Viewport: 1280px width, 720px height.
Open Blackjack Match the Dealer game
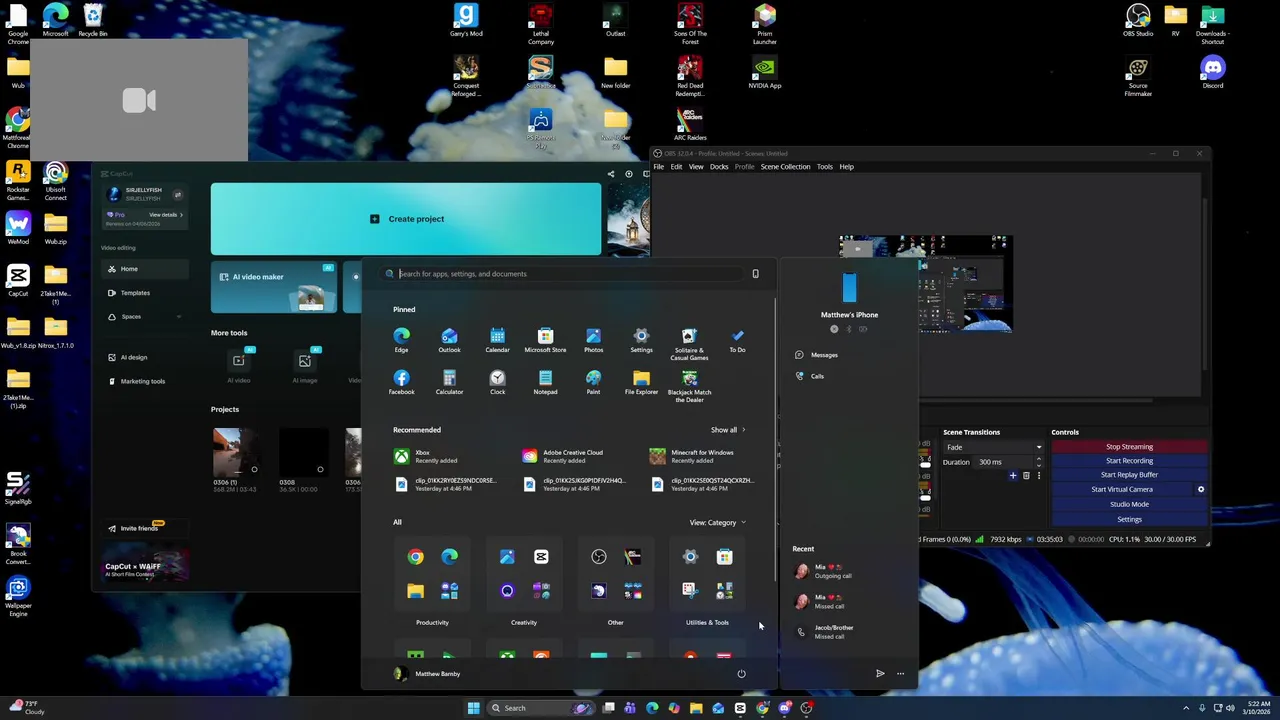[x=689, y=386]
